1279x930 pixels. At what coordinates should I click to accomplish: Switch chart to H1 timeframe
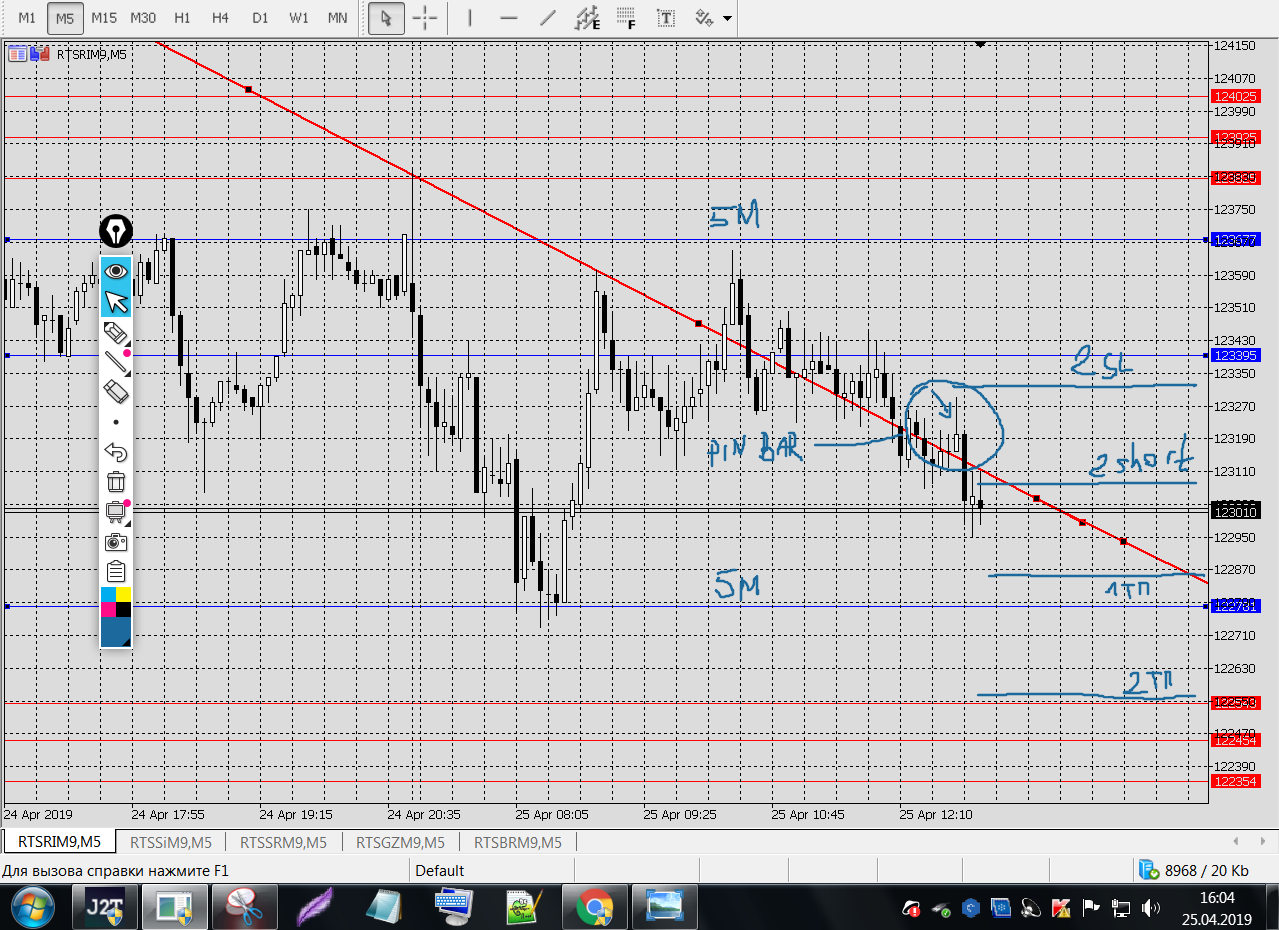[182, 18]
